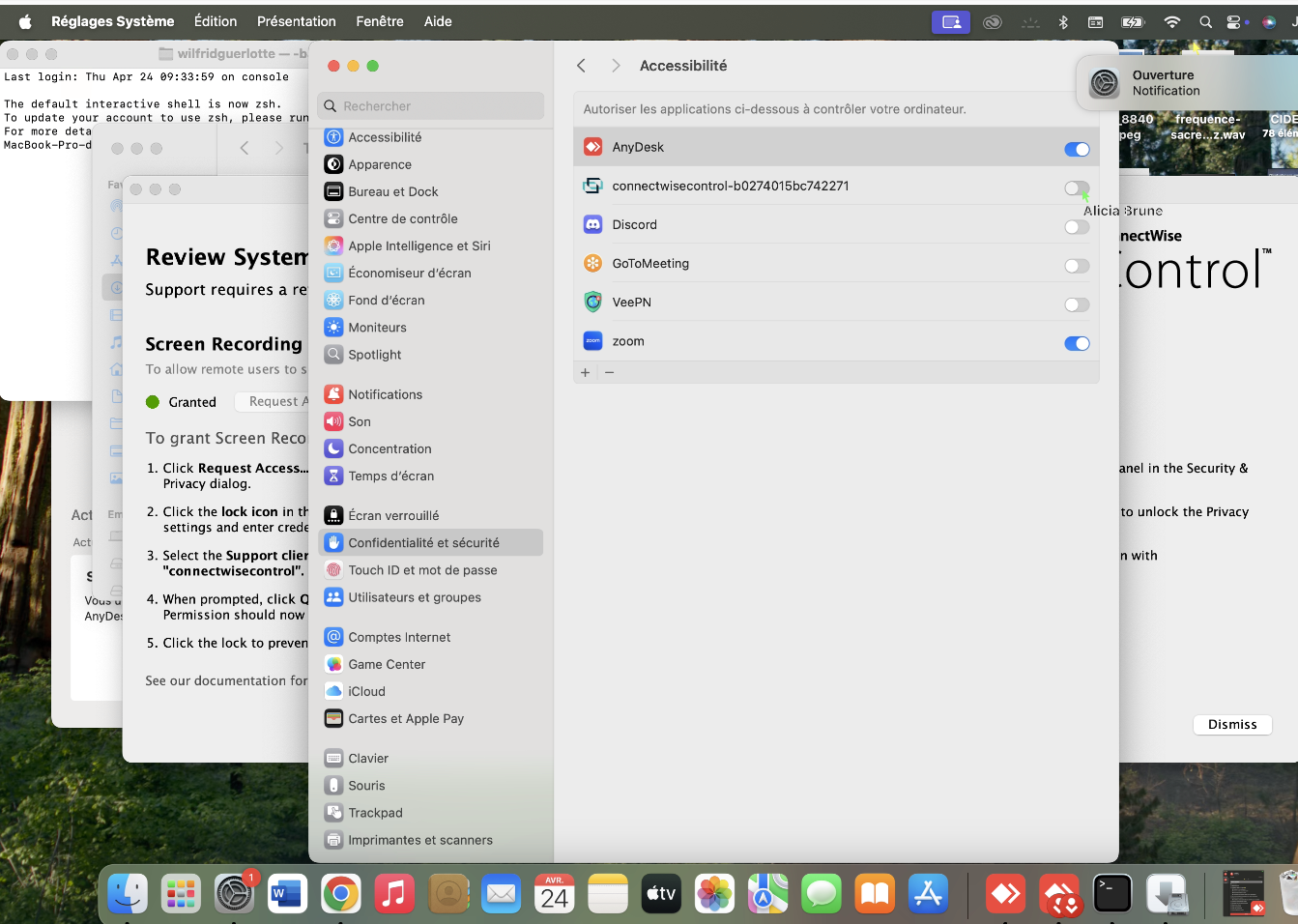Click the plus button to add app

[x=585, y=372]
